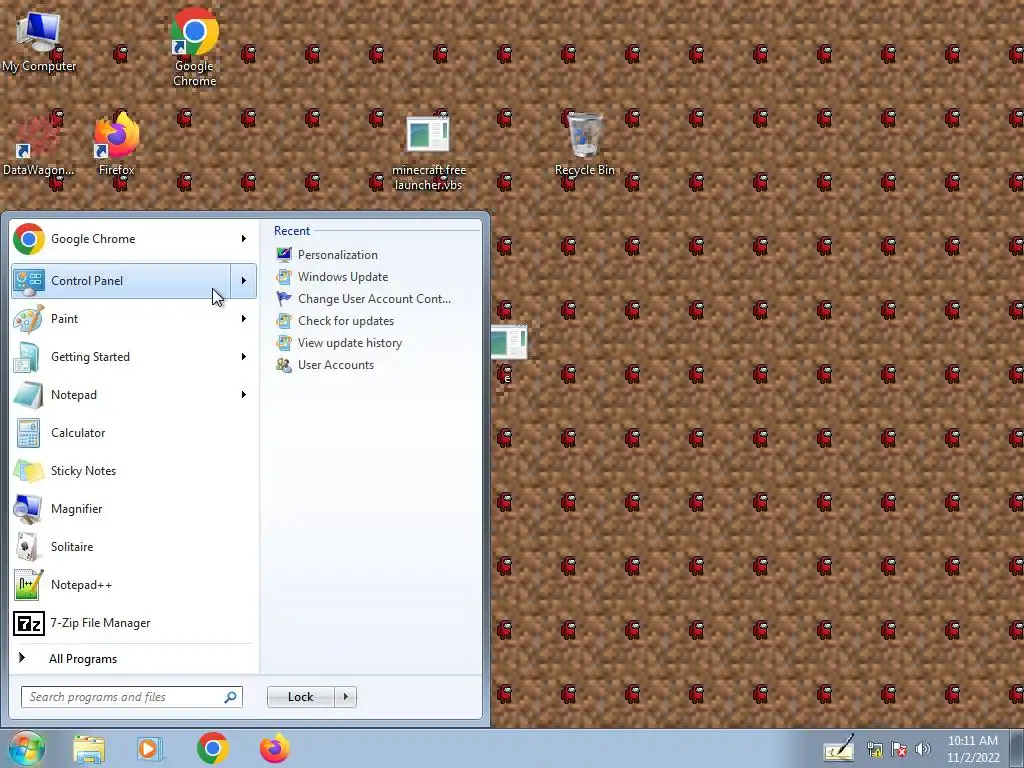The height and width of the screenshot is (768, 1024).
Task: Open the clock showing 10:11 AM
Action: click(973, 749)
